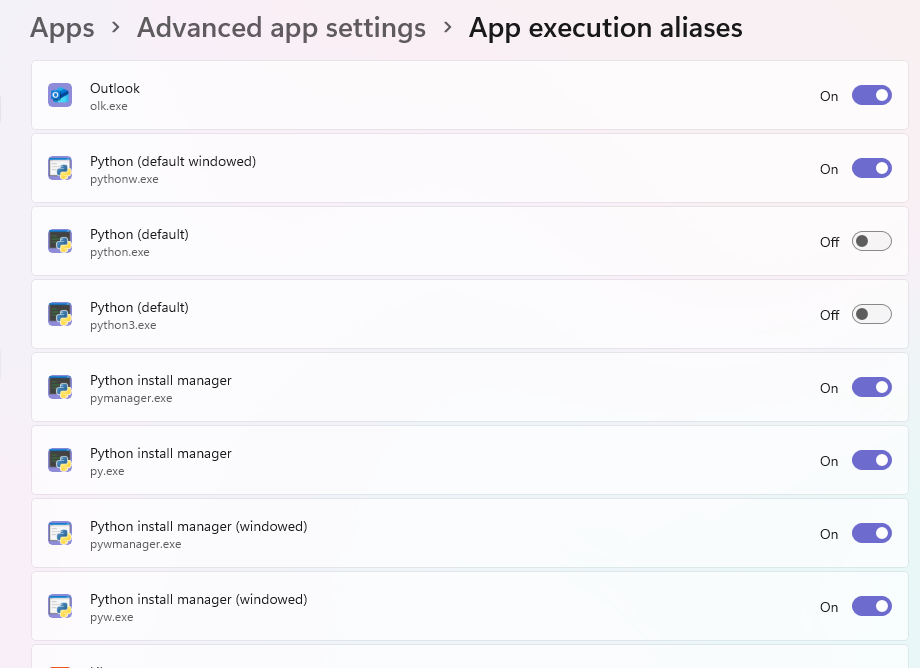Click the Python icon beside python.exe
920x668 pixels.
click(60, 241)
